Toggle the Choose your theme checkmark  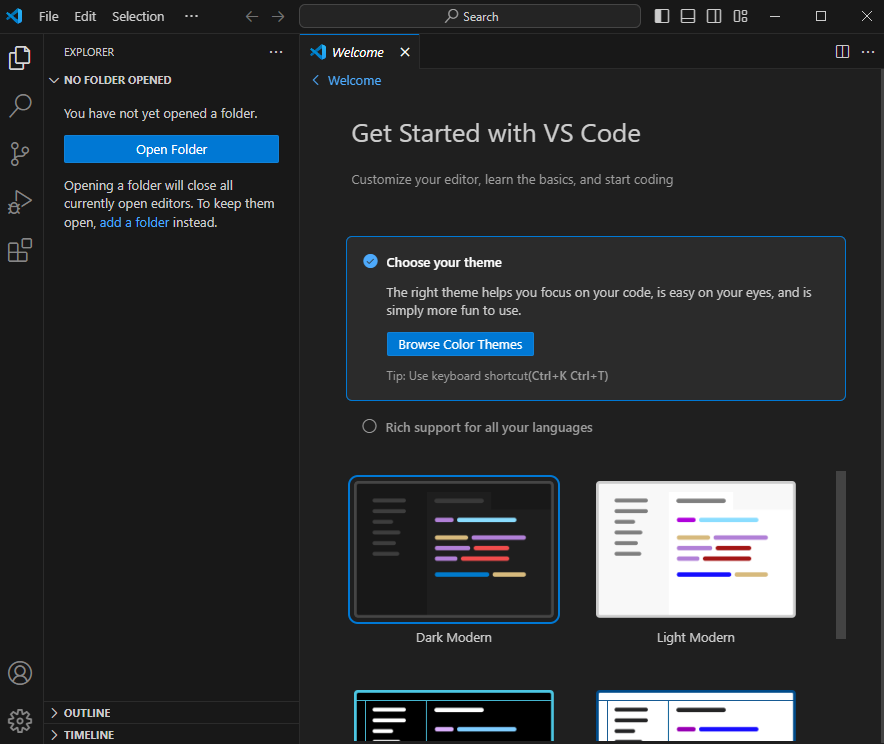coord(370,261)
